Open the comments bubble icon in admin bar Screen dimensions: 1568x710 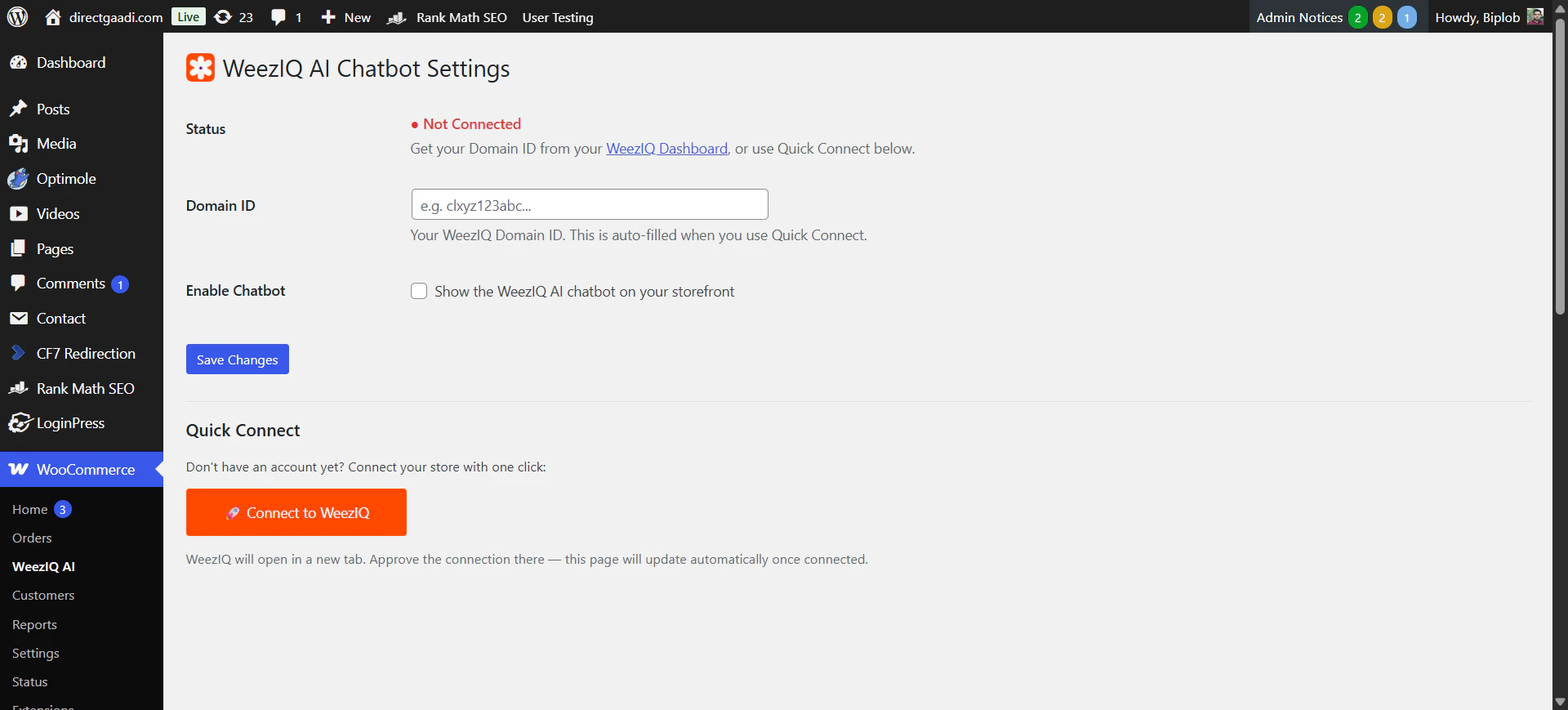[278, 17]
